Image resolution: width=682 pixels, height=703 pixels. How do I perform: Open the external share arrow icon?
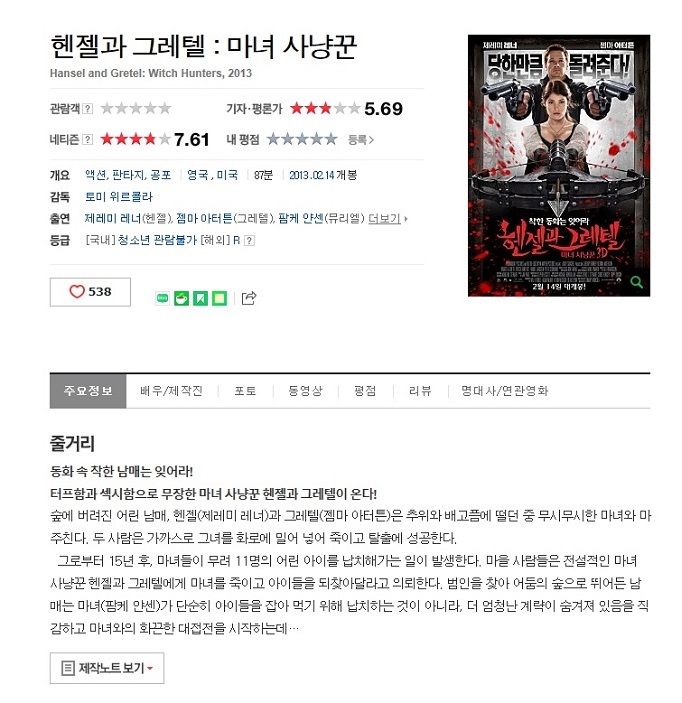(249, 298)
